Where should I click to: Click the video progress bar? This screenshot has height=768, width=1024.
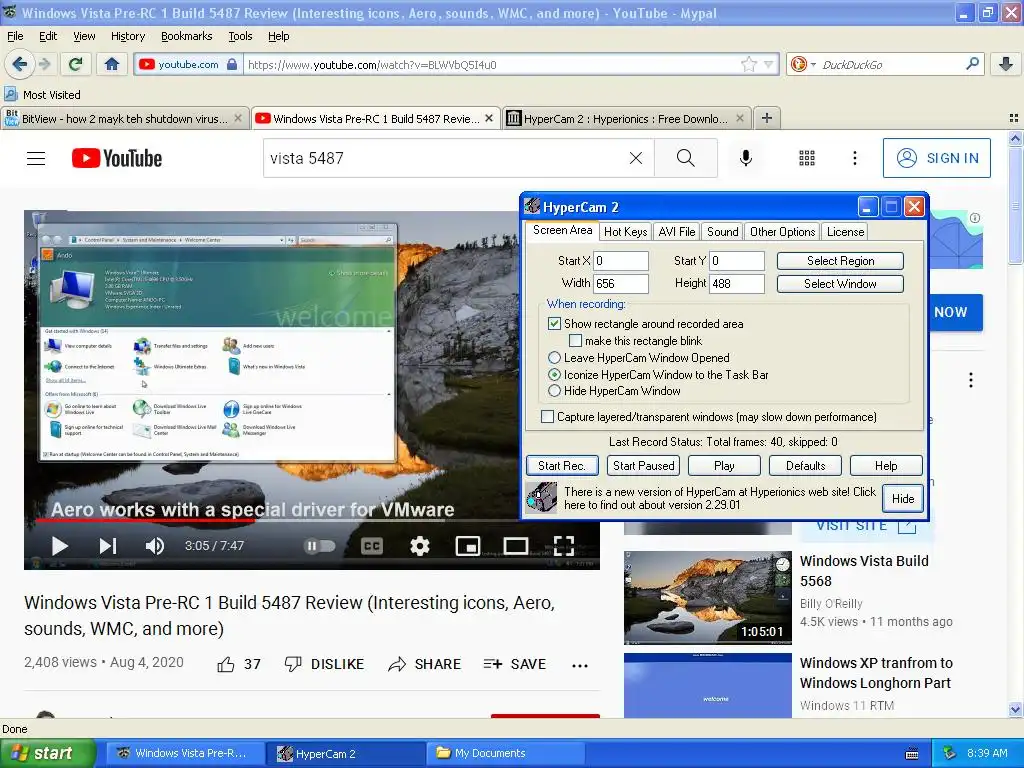click(x=312, y=520)
